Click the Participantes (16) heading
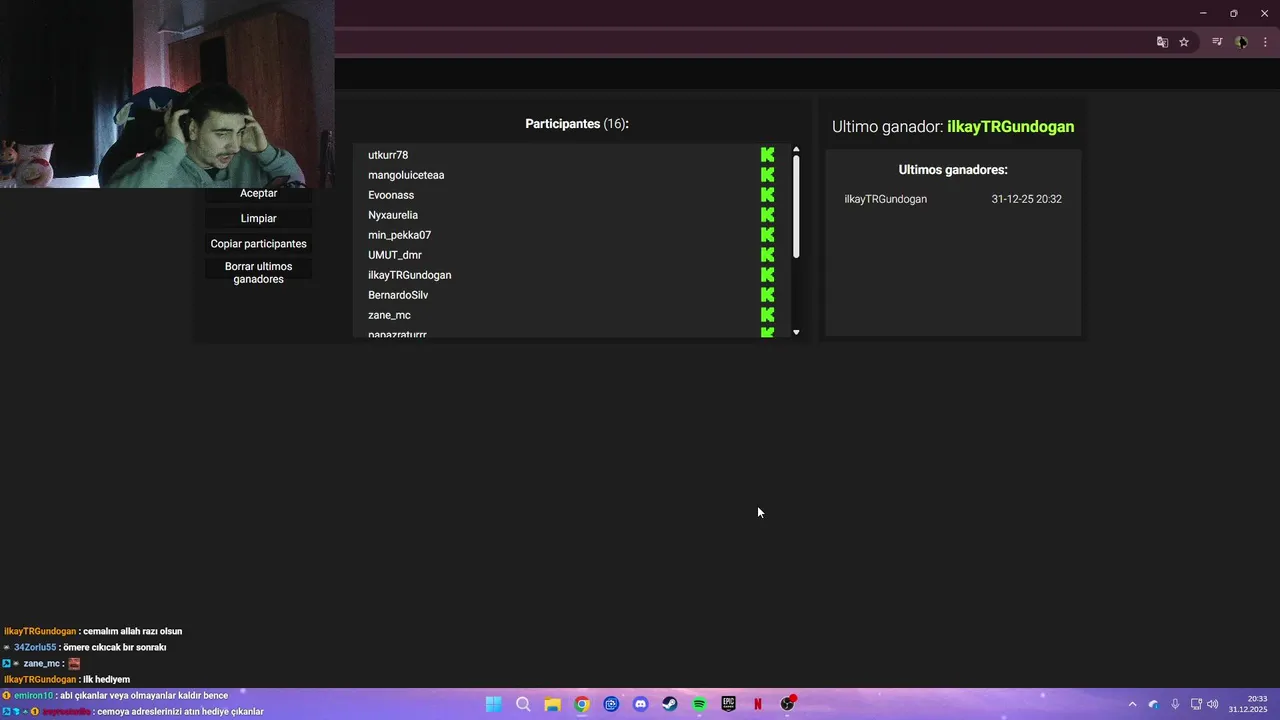The height and width of the screenshot is (720, 1280). pos(577,124)
